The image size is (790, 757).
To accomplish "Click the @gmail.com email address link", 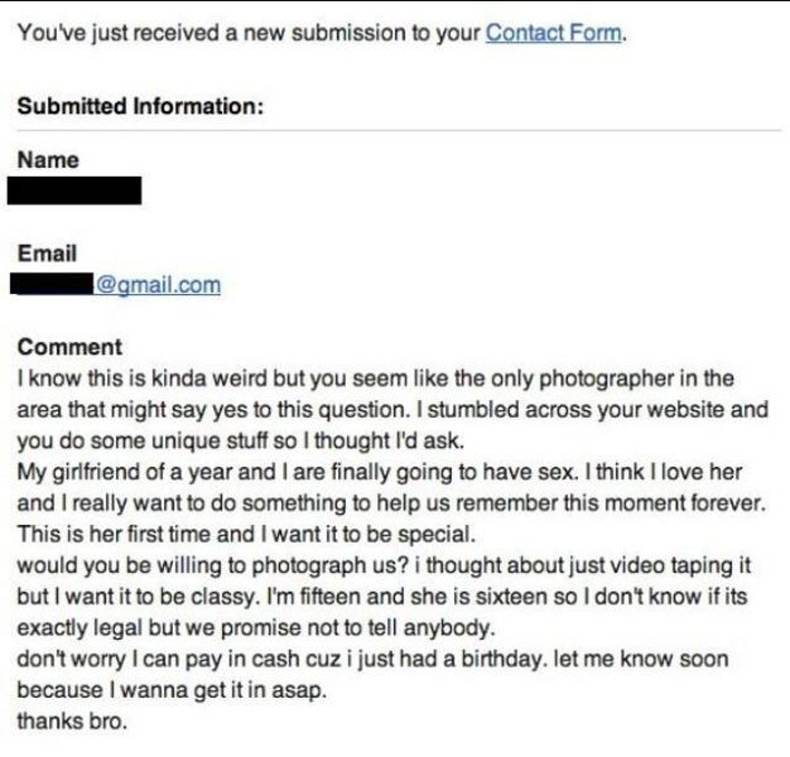I will coord(158,286).
